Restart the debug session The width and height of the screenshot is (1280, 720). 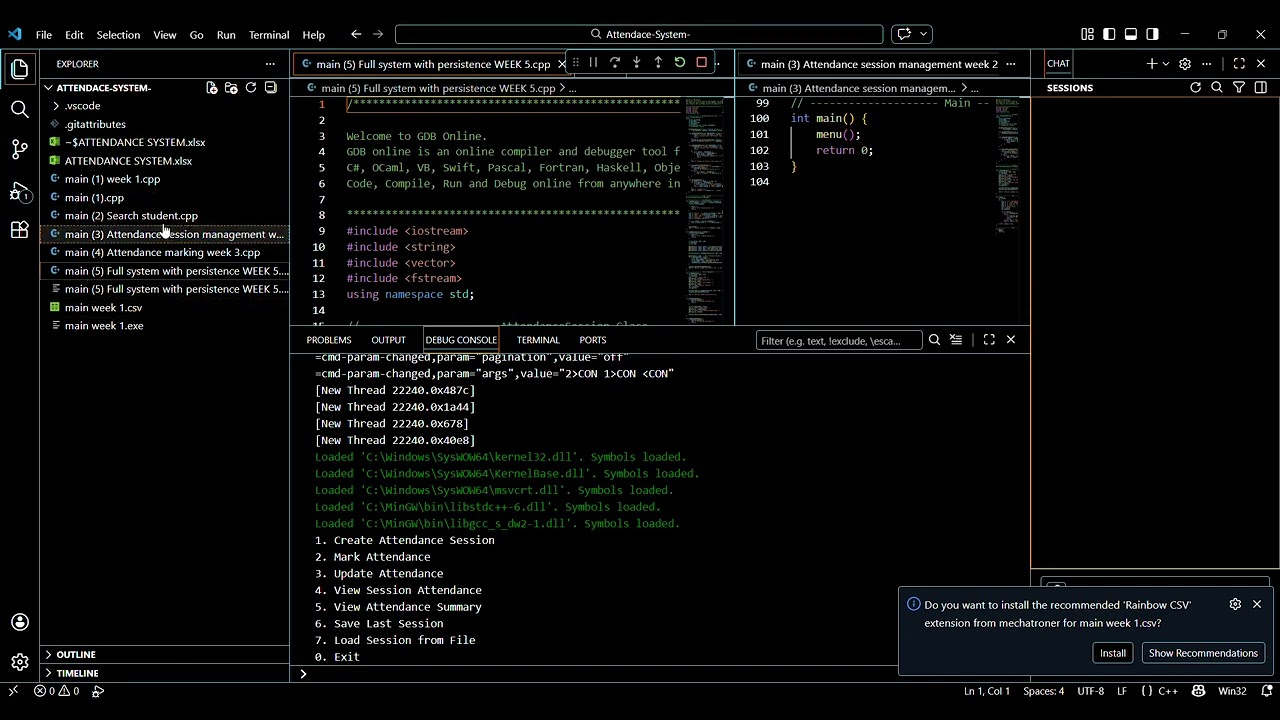[x=680, y=62]
